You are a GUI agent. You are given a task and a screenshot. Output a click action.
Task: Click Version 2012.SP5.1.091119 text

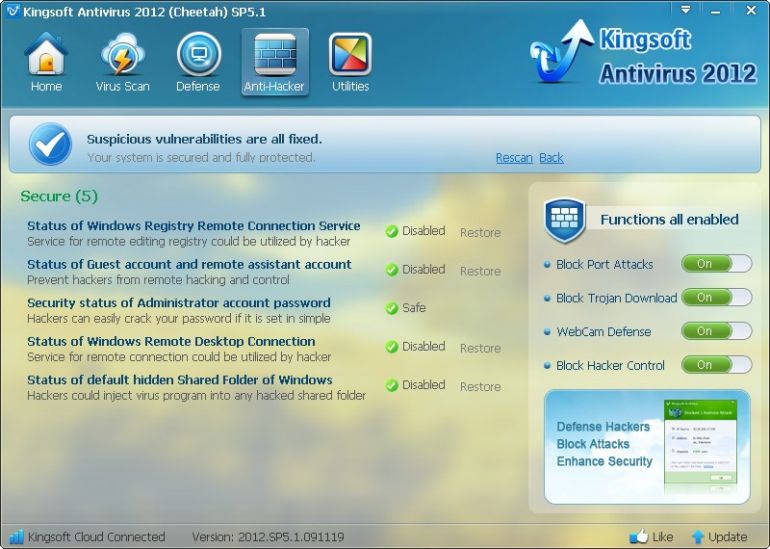(x=268, y=537)
